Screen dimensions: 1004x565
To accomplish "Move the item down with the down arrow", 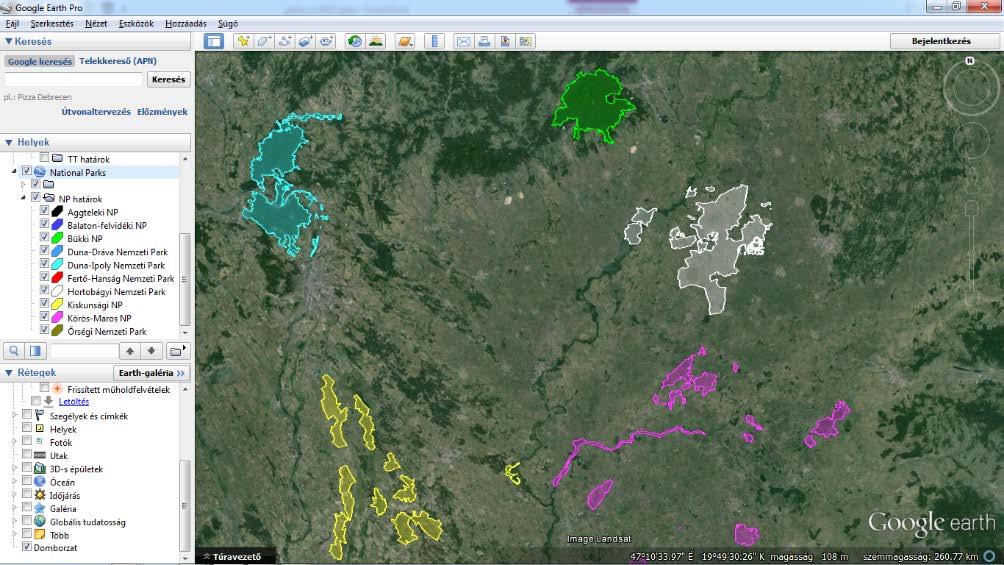I will (x=151, y=351).
